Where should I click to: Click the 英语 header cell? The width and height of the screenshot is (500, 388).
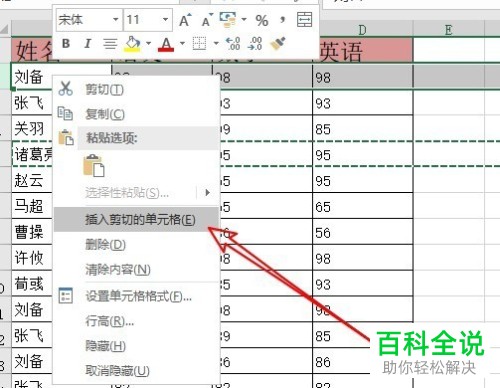(363, 50)
